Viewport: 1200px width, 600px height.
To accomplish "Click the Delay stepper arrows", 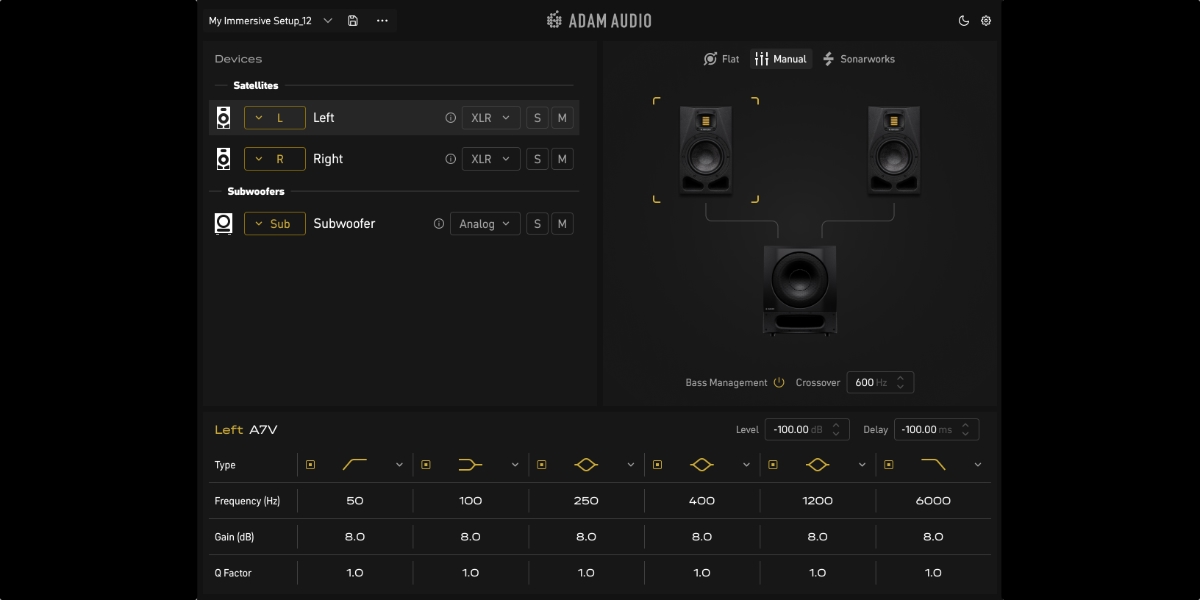I will click(965, 430).
